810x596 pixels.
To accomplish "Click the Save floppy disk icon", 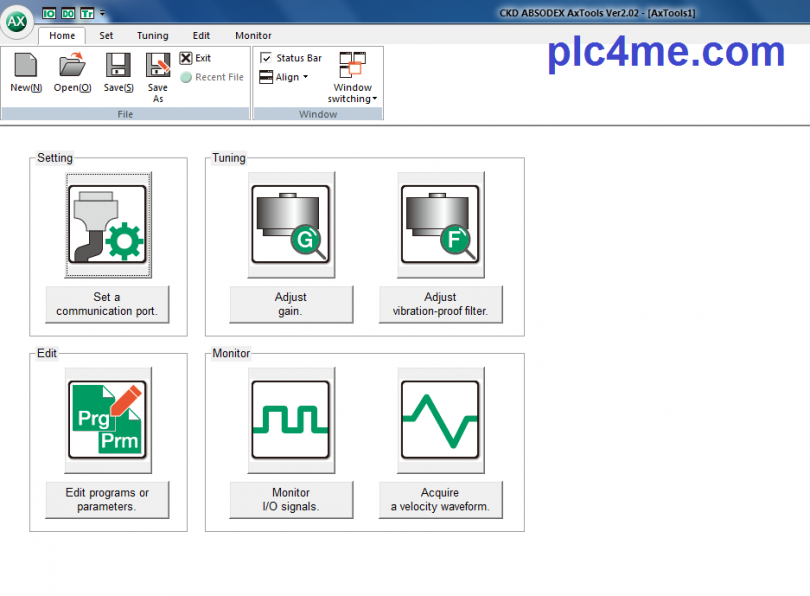I will pos(118,66).
